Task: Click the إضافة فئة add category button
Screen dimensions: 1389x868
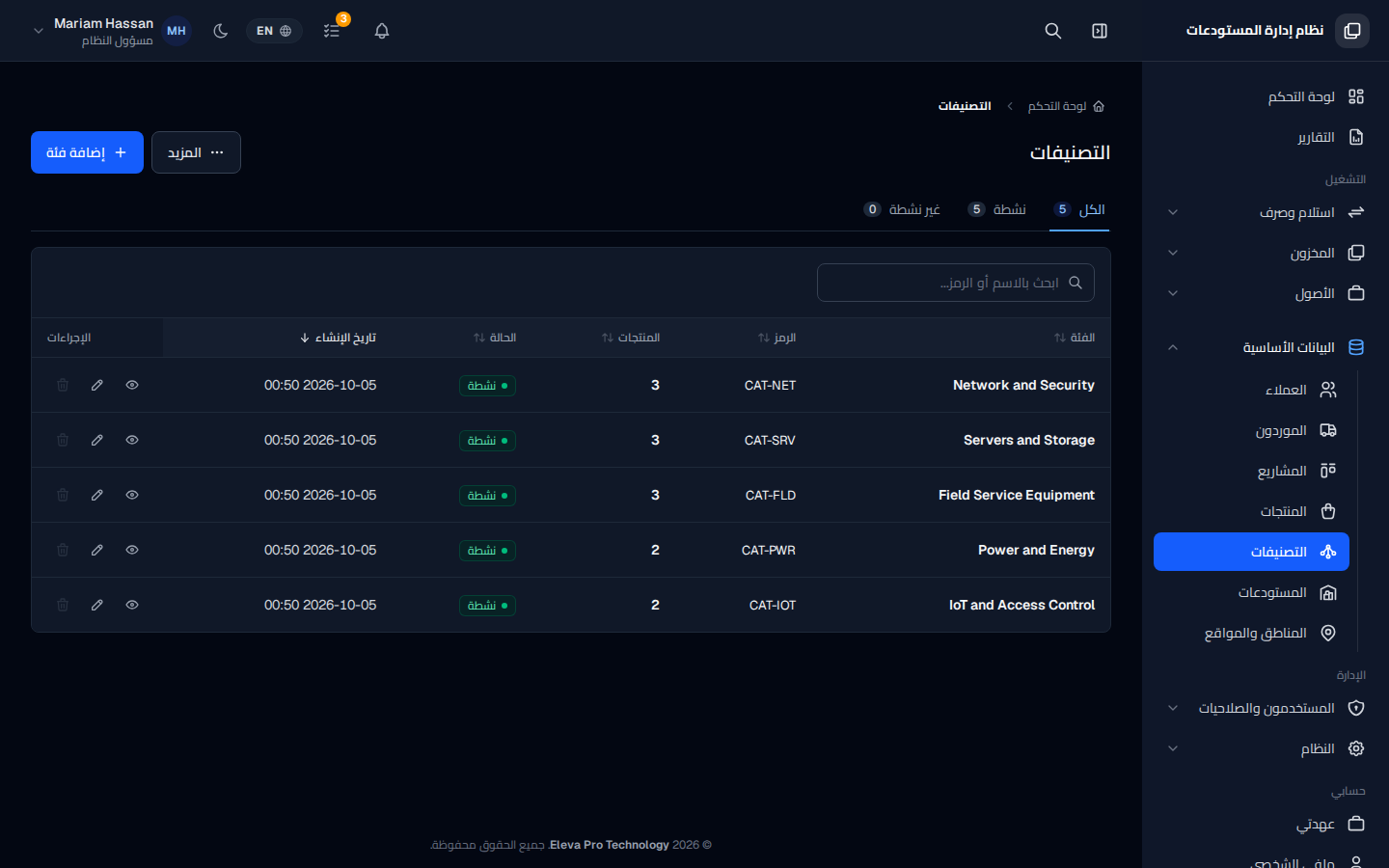Action: point(87,152)
